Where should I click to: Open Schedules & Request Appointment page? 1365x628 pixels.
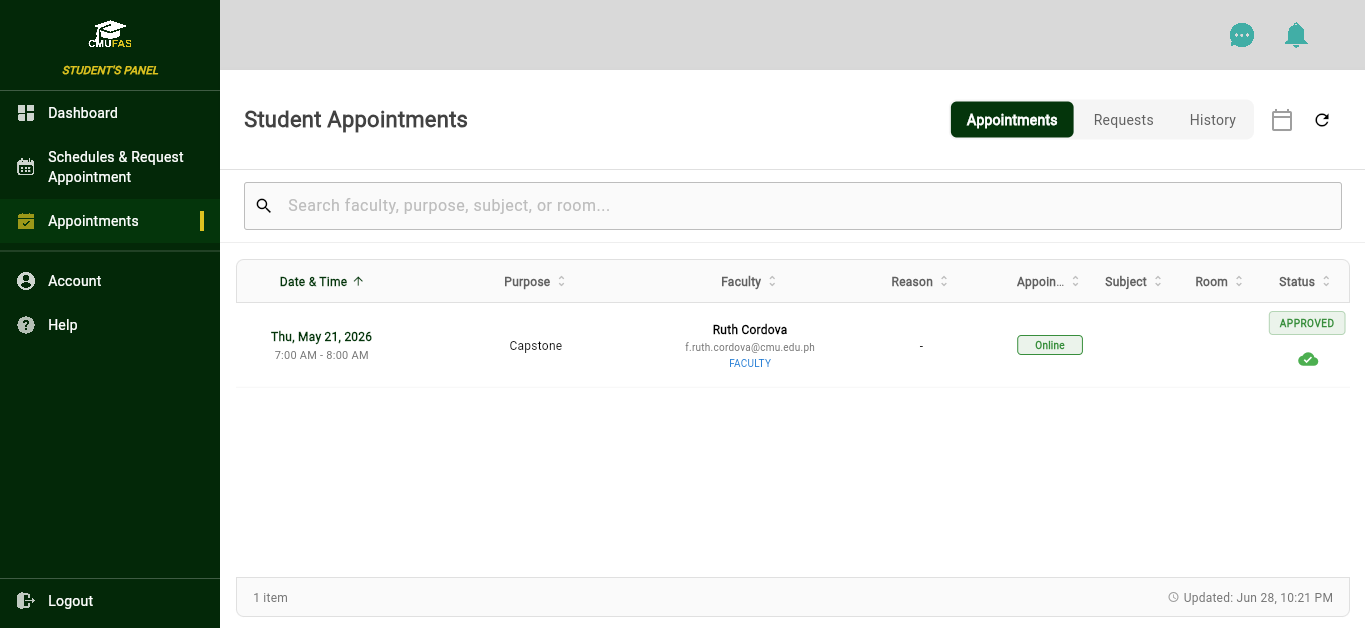pos(110,167)
